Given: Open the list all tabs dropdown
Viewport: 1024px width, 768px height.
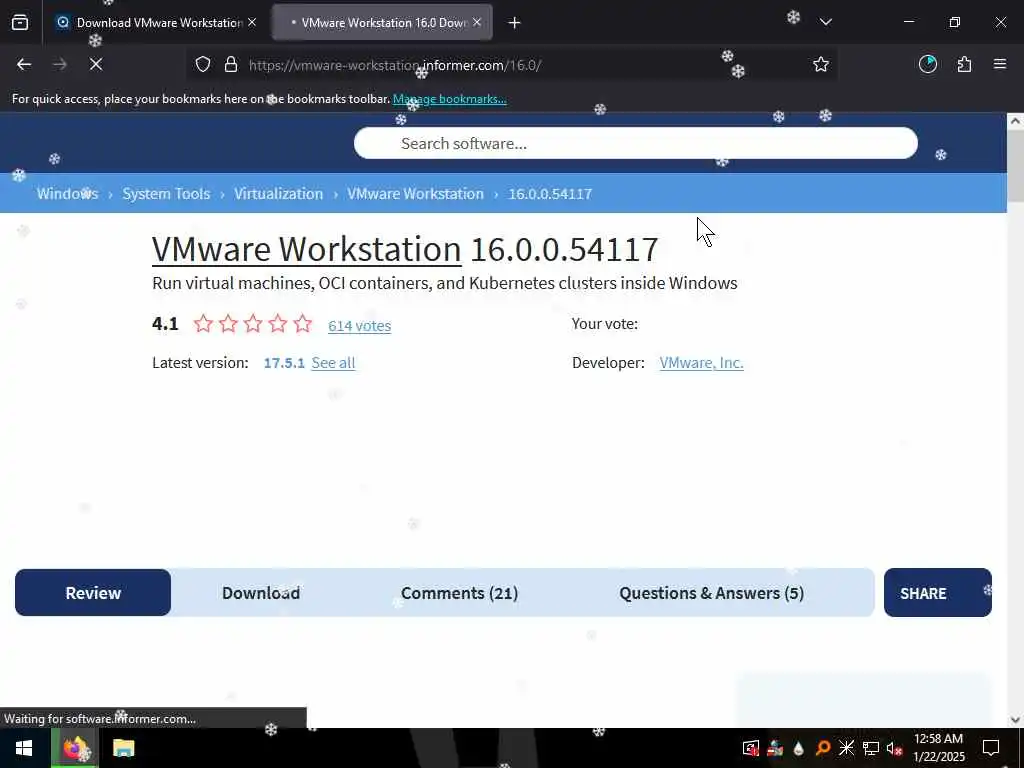Looking at the screenshot, I should point(825,22).
